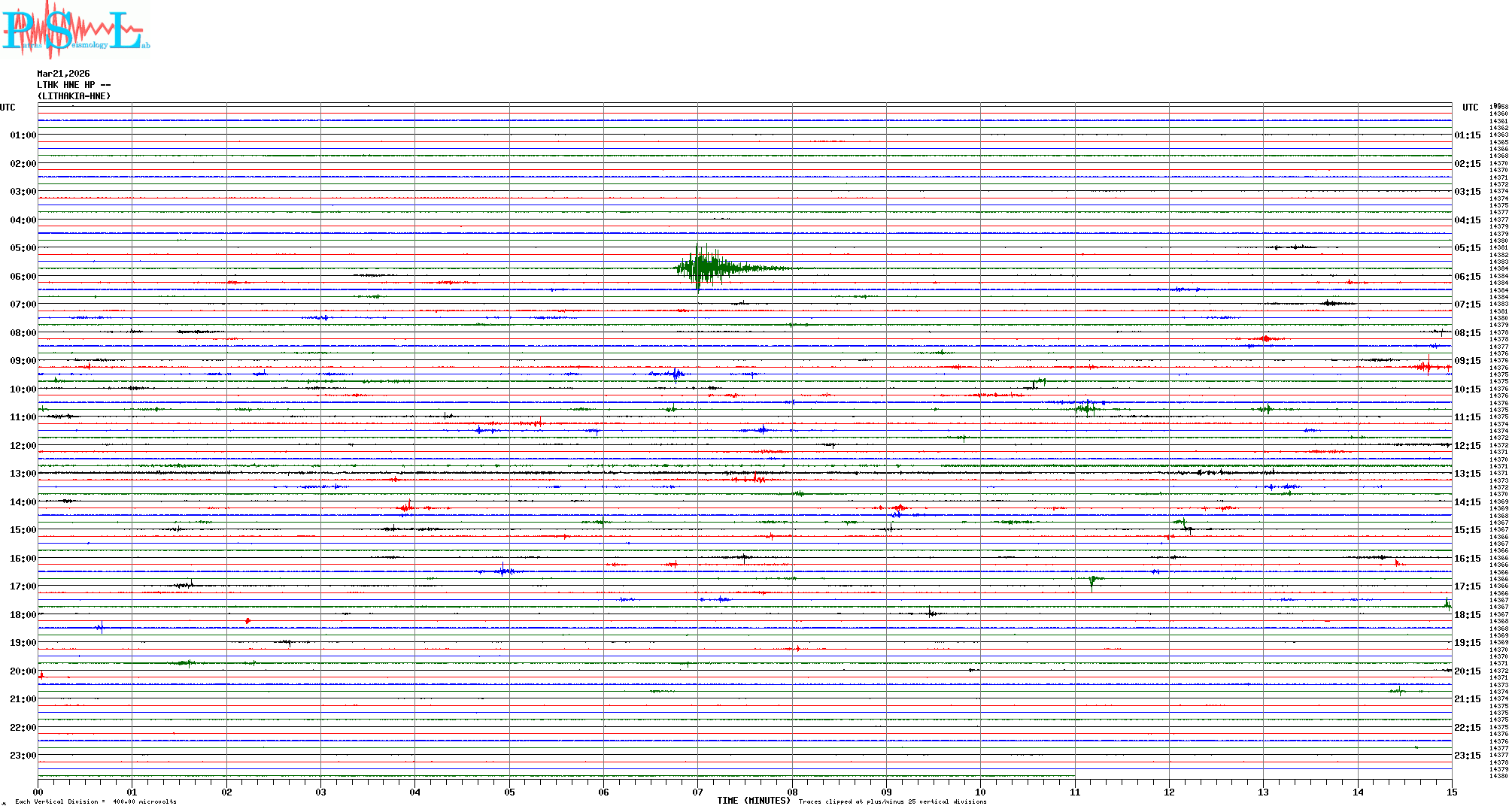Click the 01:00 hour label on left
The image size is (1512, 812).
23,135
